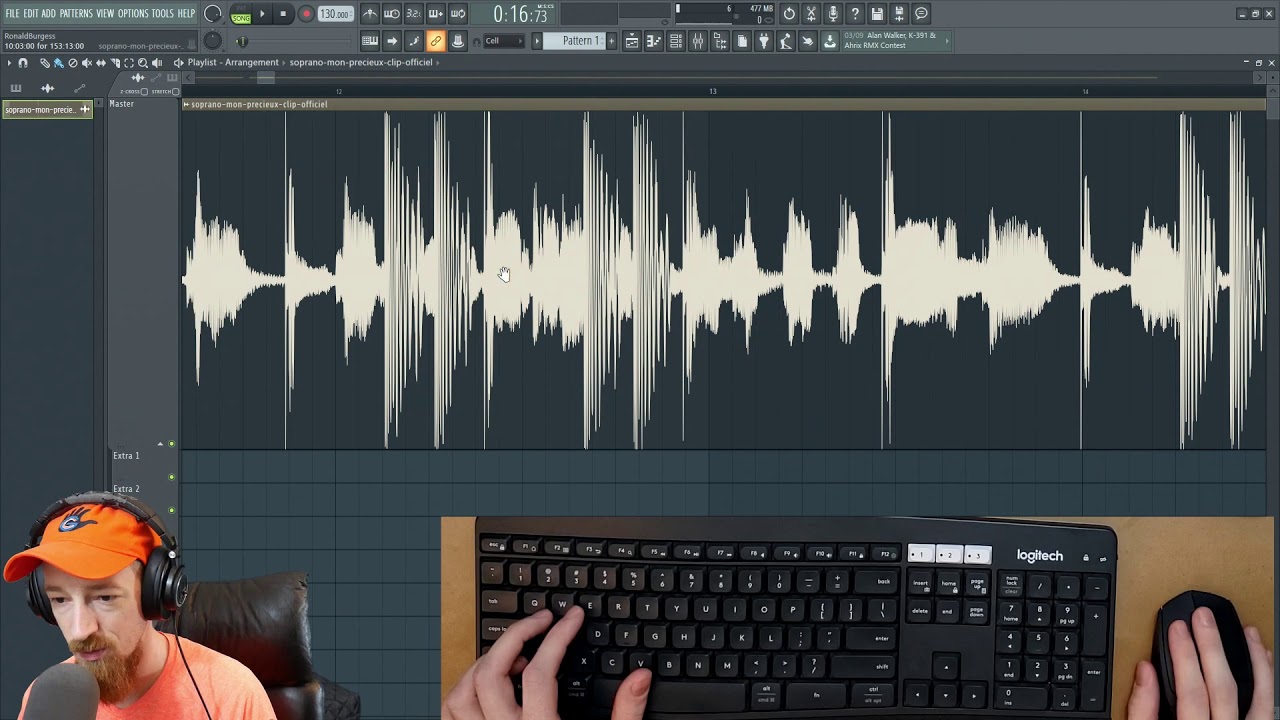The height and width of the screenshot is (720, 1280).
Task: Open the EDIT menu
Action: tap(31, 14)
